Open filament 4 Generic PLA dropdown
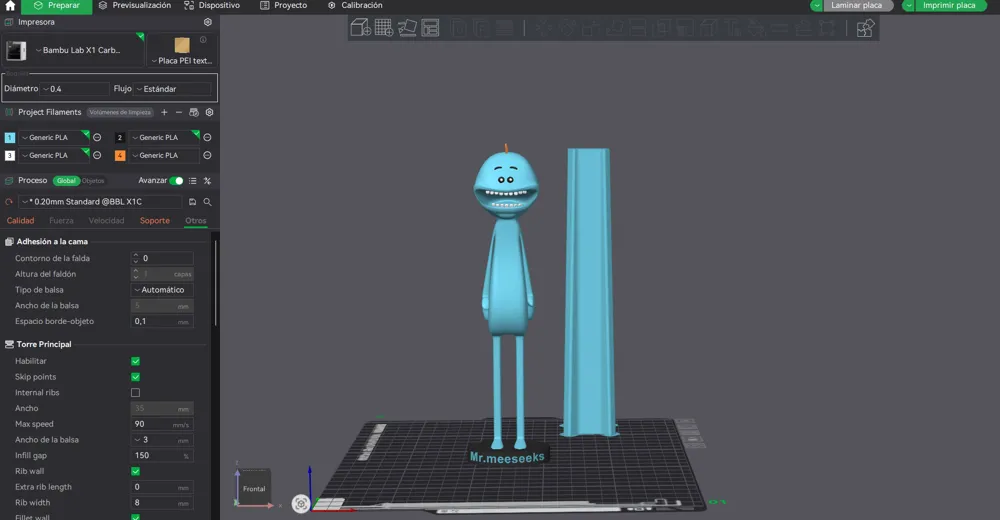The image size is (1000, 520). pos(164,155)
